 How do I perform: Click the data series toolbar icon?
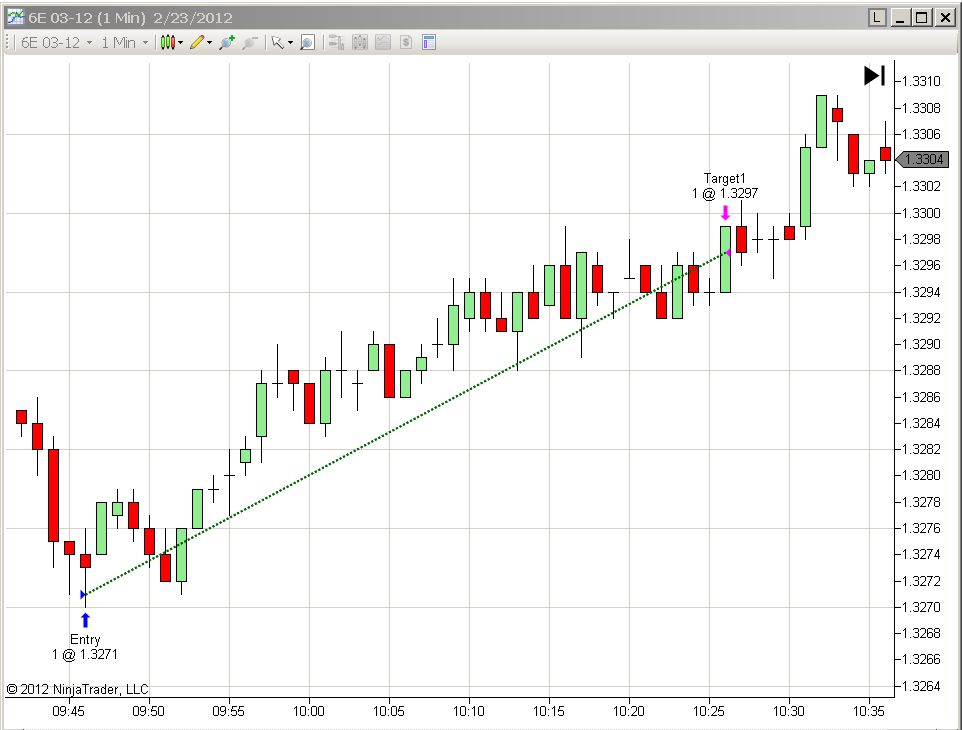(336, 42)
